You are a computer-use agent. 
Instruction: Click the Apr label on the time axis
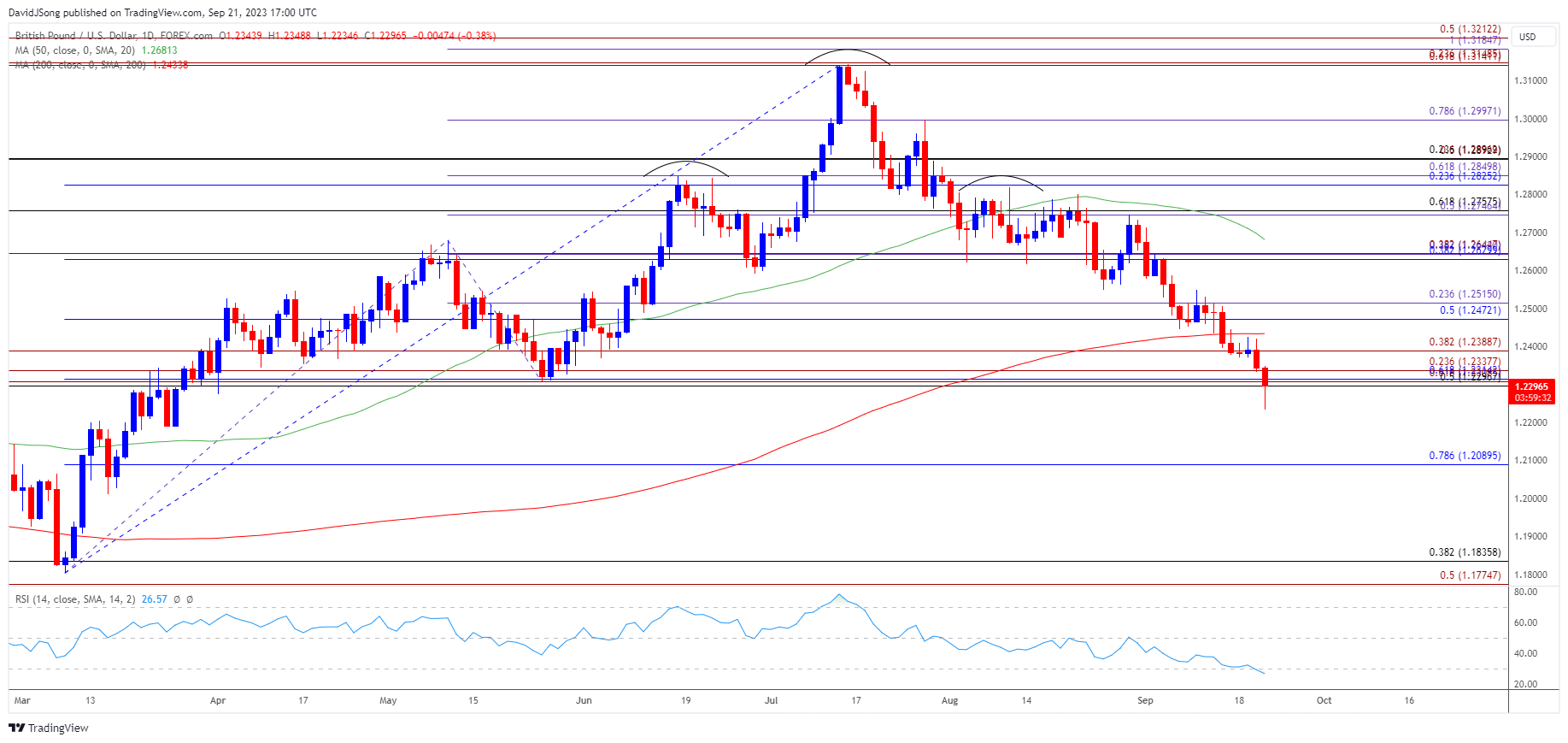coord(218,700)
